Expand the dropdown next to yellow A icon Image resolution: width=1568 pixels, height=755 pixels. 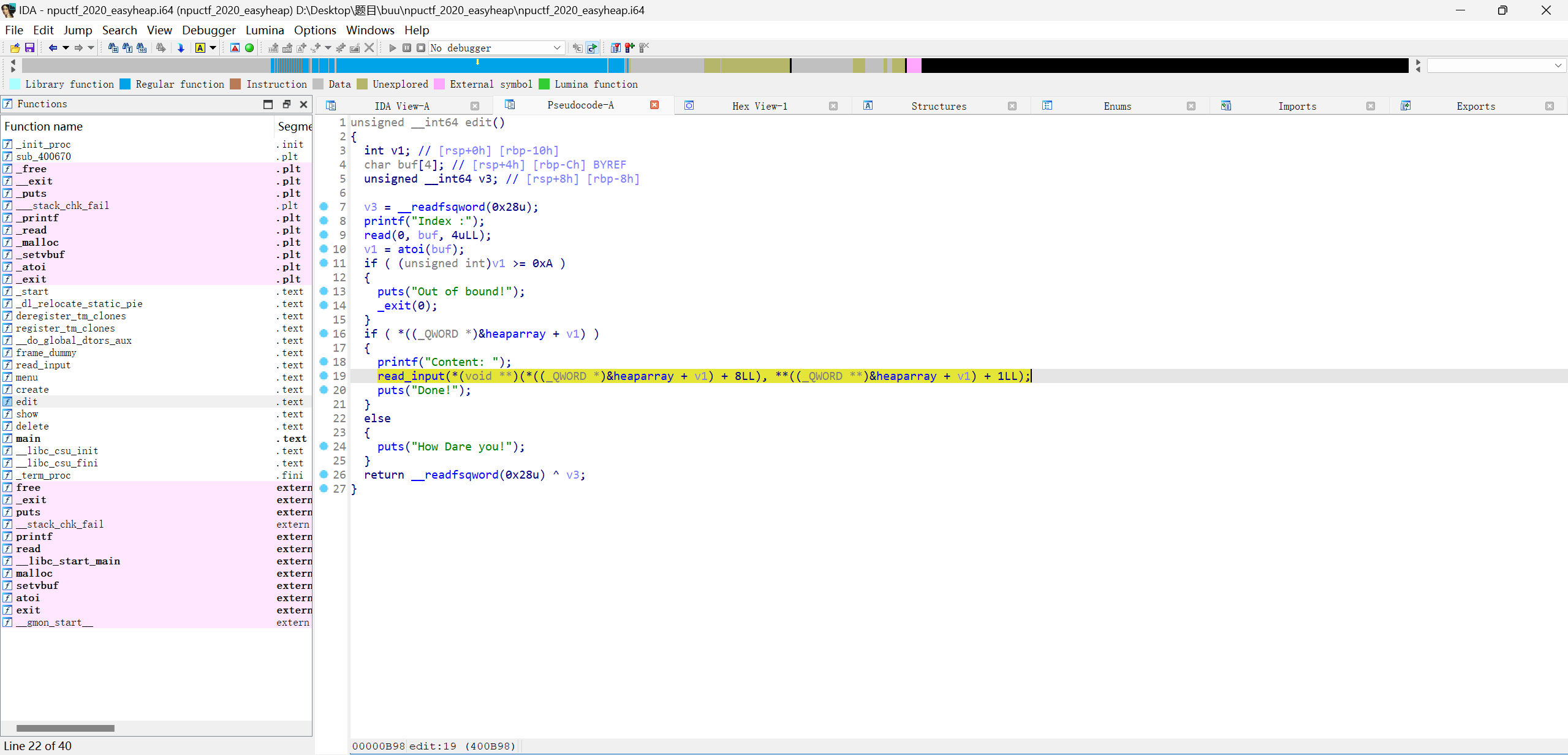tap(213, 48)
